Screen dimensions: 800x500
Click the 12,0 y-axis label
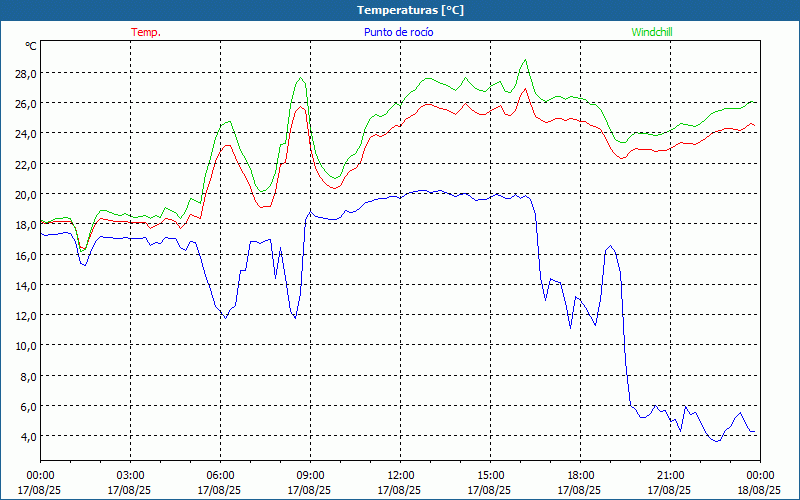(x=25, y=316)
